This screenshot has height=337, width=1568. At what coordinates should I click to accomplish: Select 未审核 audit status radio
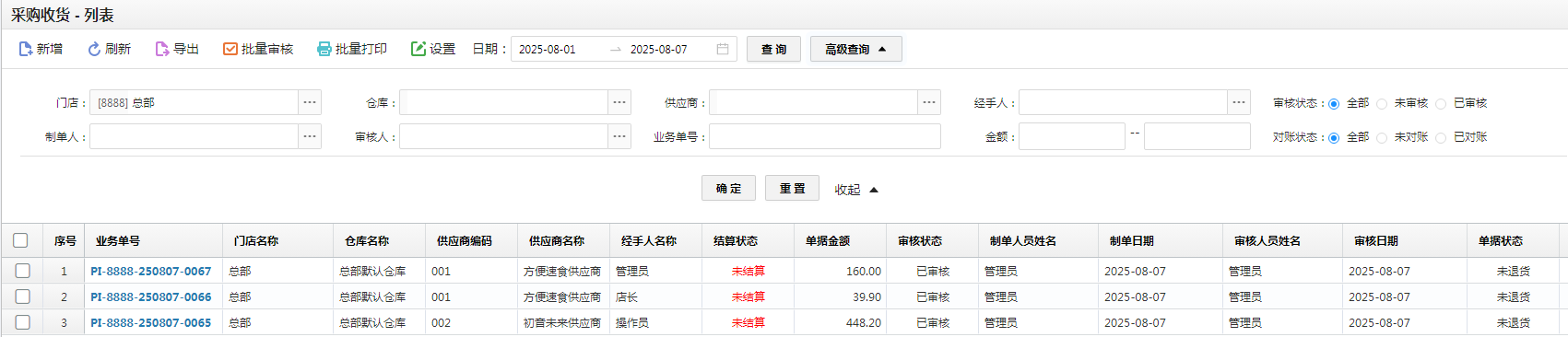point(1382,104)
